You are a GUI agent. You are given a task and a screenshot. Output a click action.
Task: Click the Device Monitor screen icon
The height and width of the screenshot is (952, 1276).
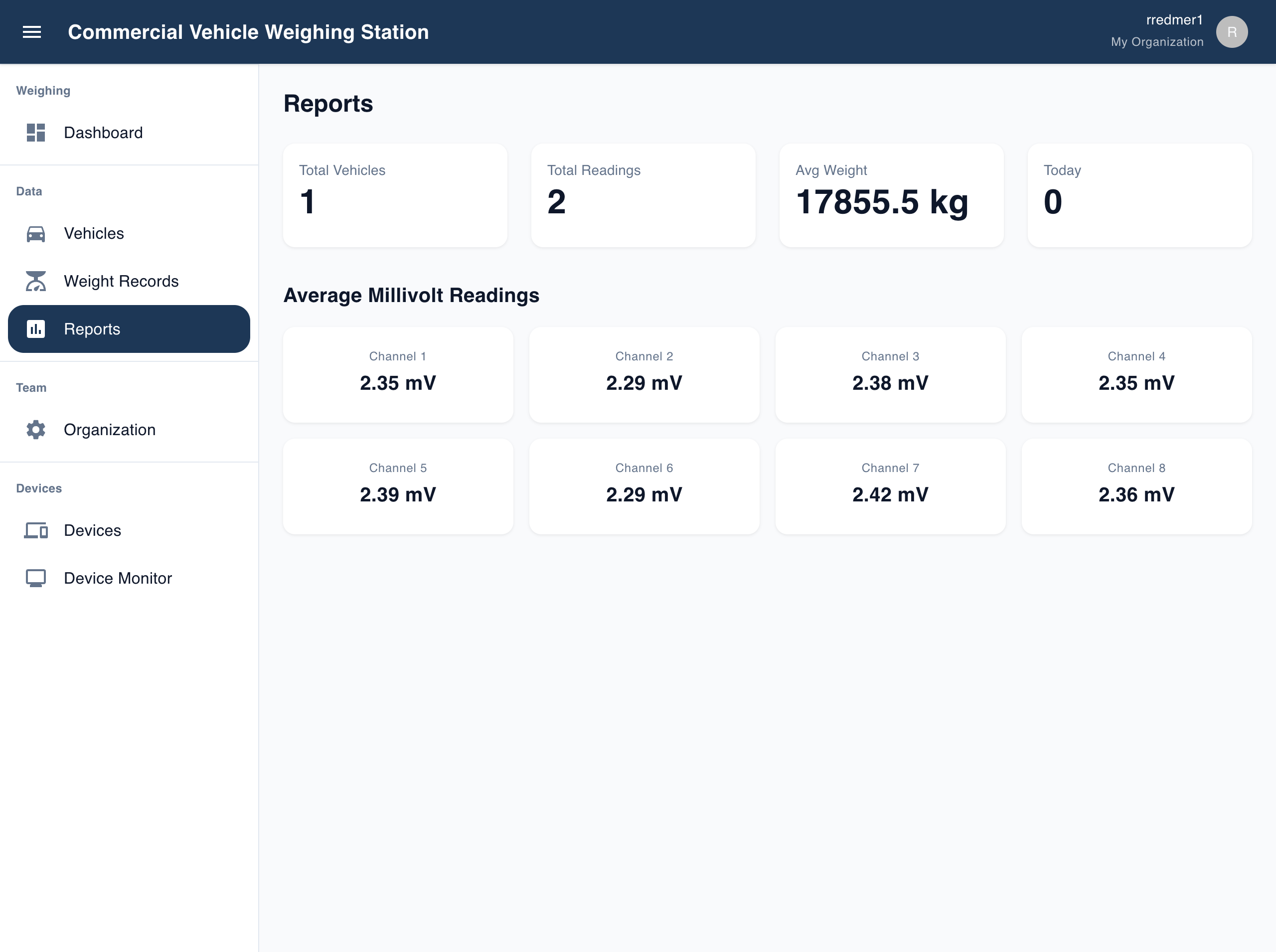tap(36, 578)
